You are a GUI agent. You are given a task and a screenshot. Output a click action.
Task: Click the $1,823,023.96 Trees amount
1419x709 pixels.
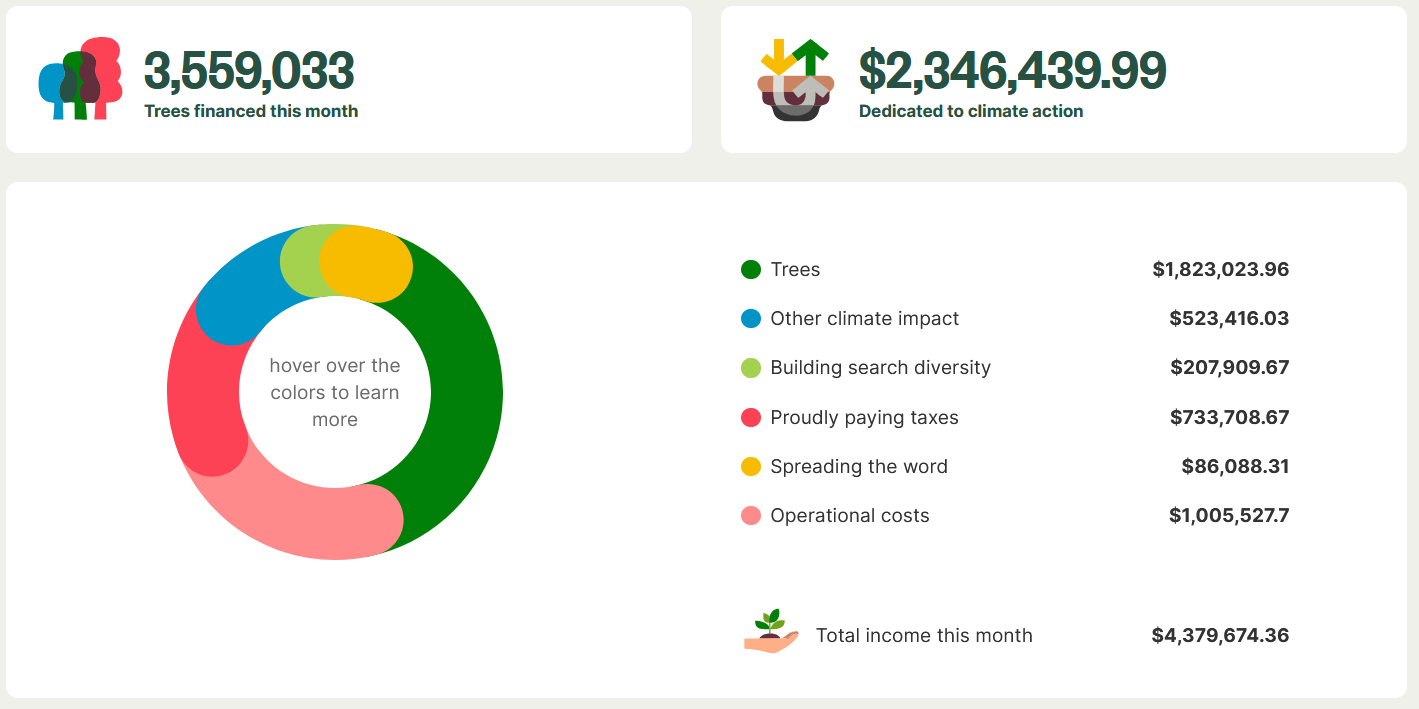[x=1220, y=269]
